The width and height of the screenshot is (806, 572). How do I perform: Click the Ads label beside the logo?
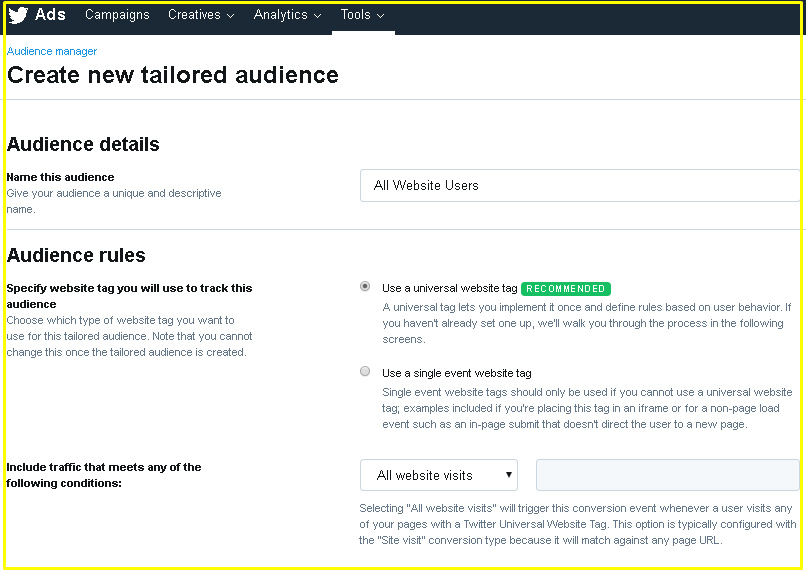point(50,14)
